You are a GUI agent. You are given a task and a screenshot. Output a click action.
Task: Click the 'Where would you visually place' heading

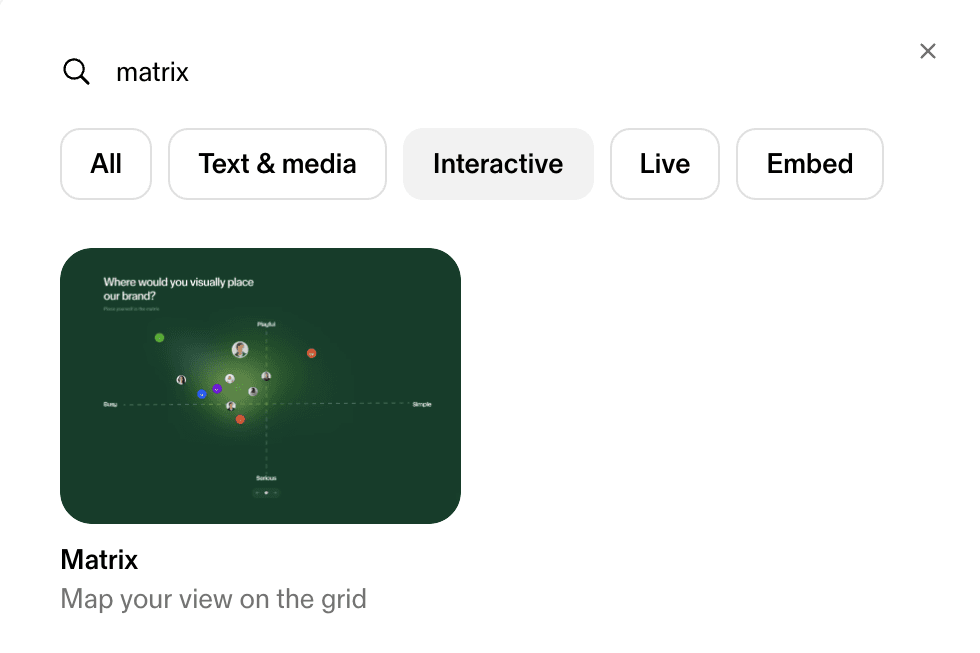point(179,282)
